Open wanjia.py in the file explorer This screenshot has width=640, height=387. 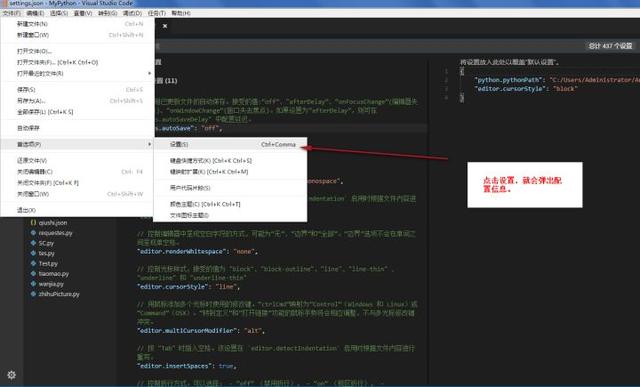tap(51, 284)
